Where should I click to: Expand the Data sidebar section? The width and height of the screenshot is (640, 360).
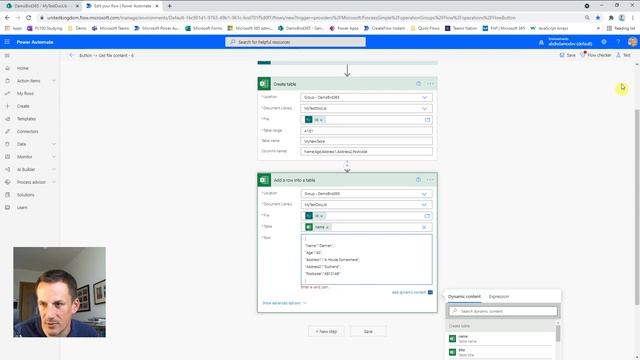[53, 144]
